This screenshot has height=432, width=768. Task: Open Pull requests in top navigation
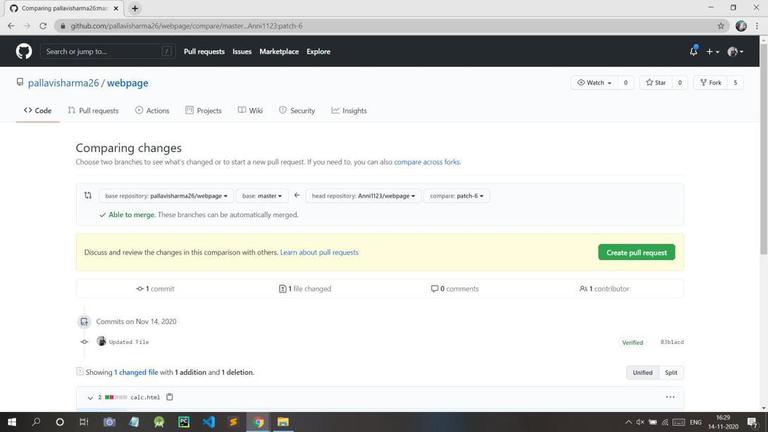(x=204, y=51)
